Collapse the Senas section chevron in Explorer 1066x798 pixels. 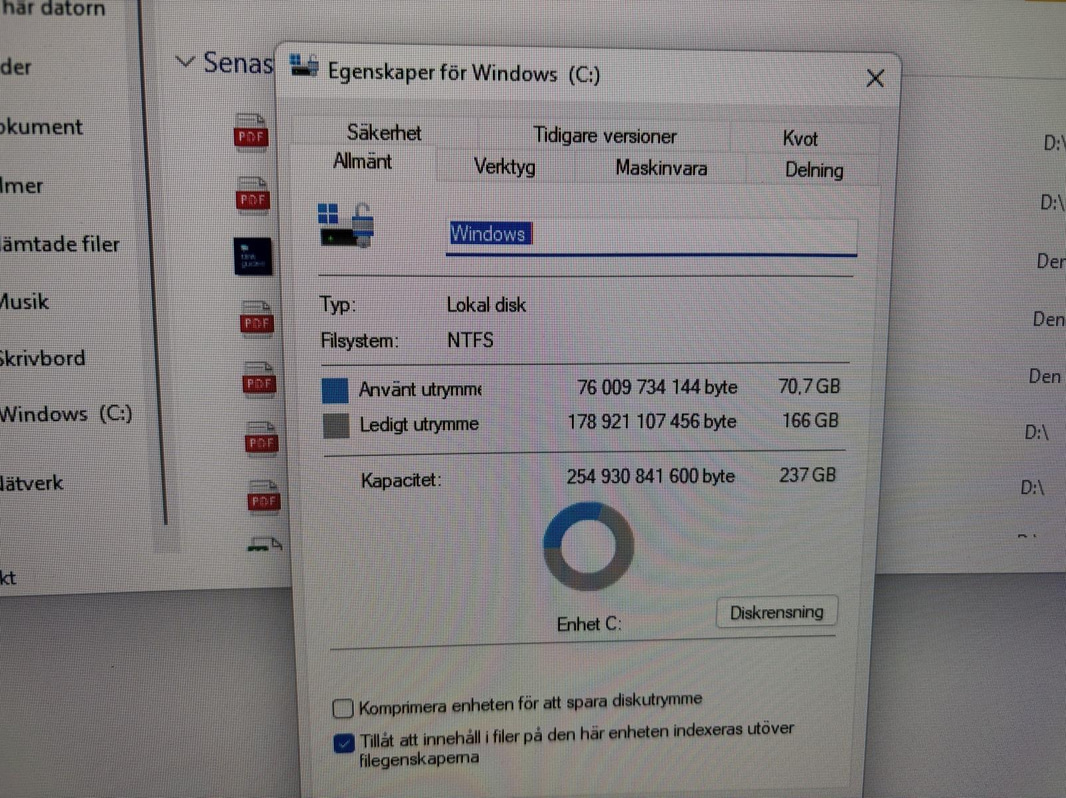(x=184, y=62)
